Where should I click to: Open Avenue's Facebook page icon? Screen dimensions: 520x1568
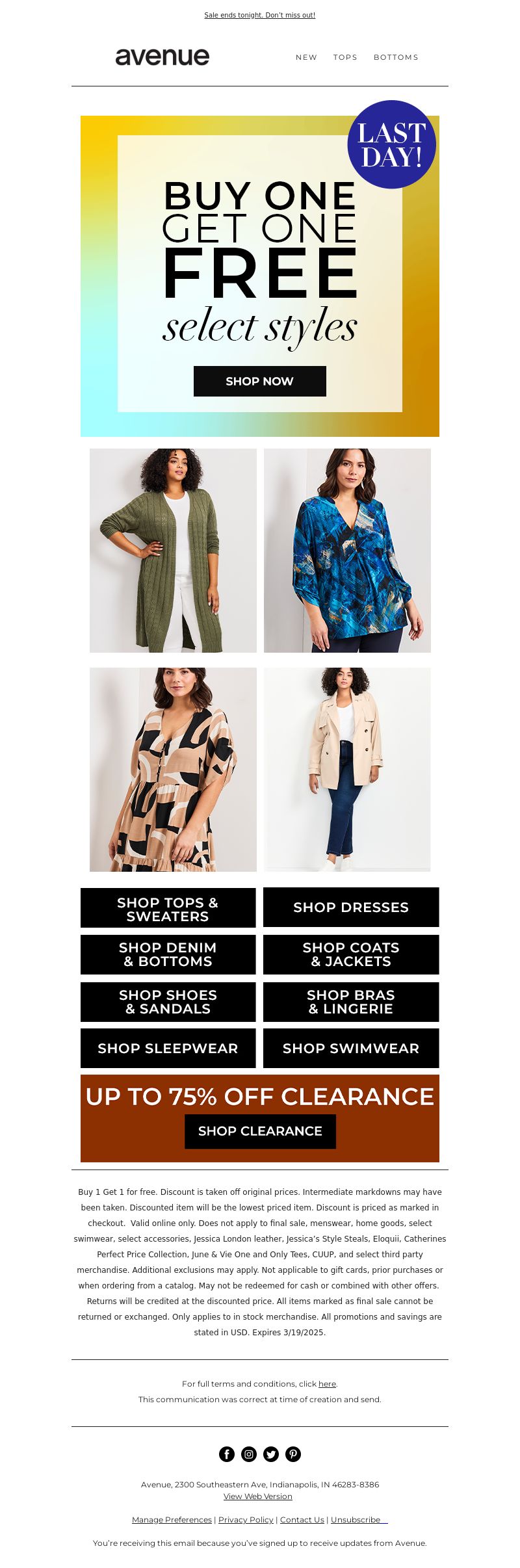coord(227,1454)
